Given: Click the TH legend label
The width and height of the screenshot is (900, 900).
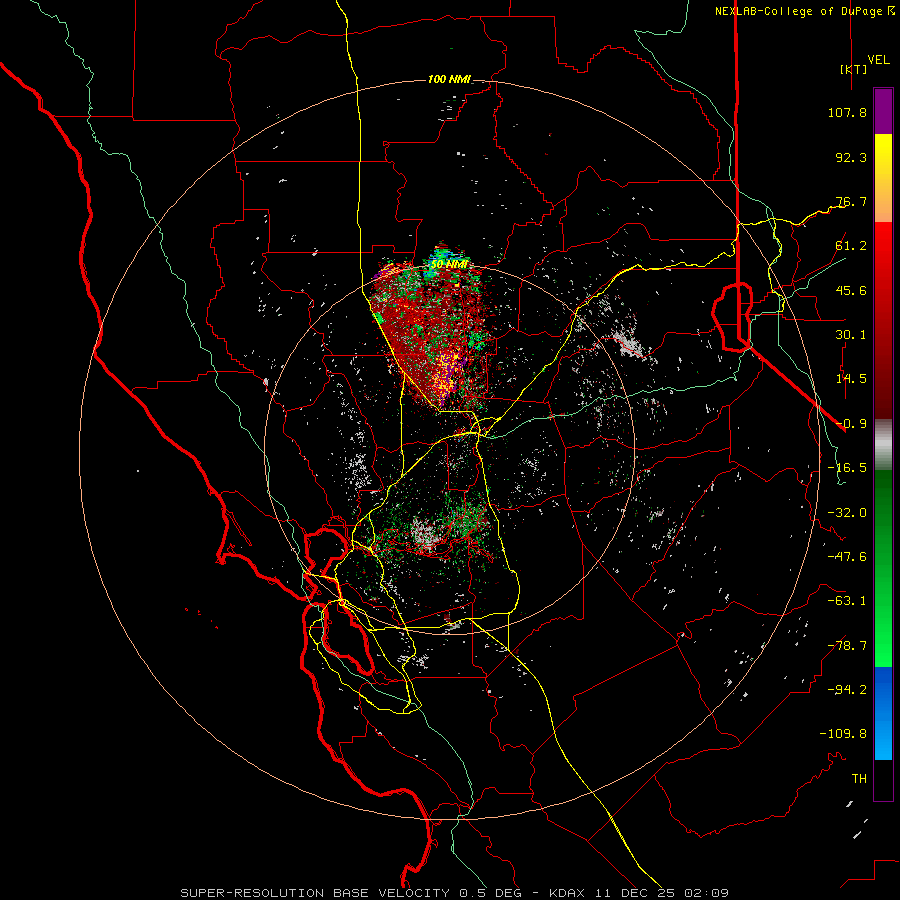Looking at the screenshot, I should [x=859, y=779].
